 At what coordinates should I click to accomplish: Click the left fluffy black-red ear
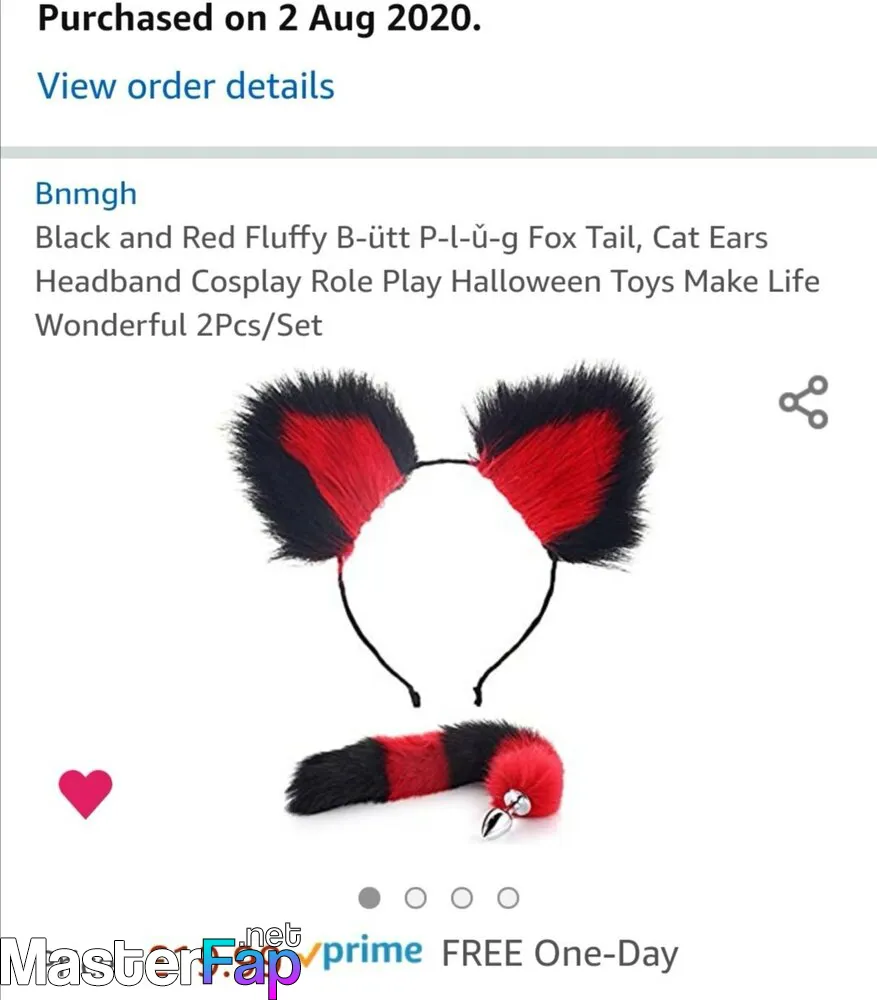click(x=322, y=466)
